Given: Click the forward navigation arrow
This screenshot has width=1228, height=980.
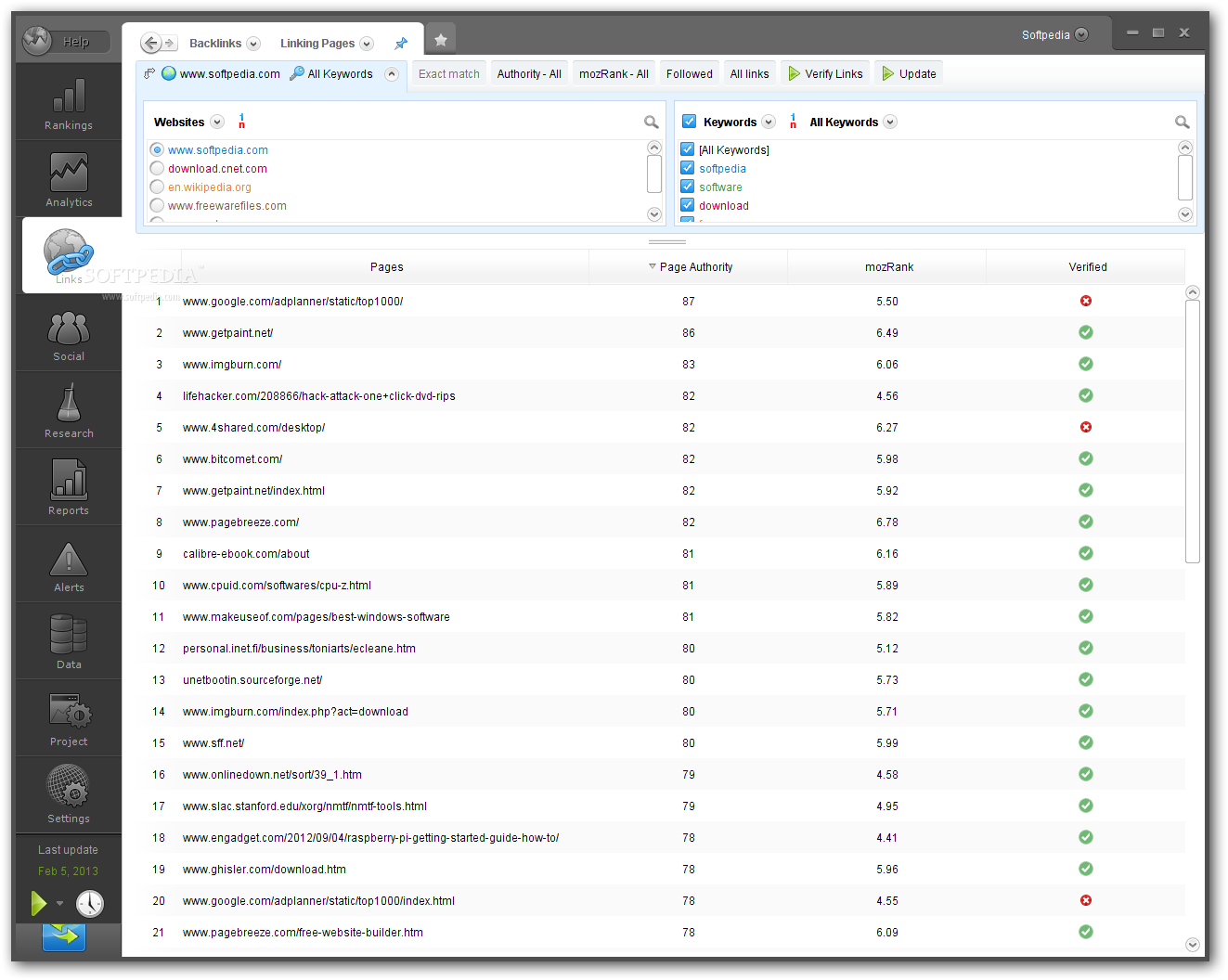Looking at the screenshot, I should tap(170, 43).
